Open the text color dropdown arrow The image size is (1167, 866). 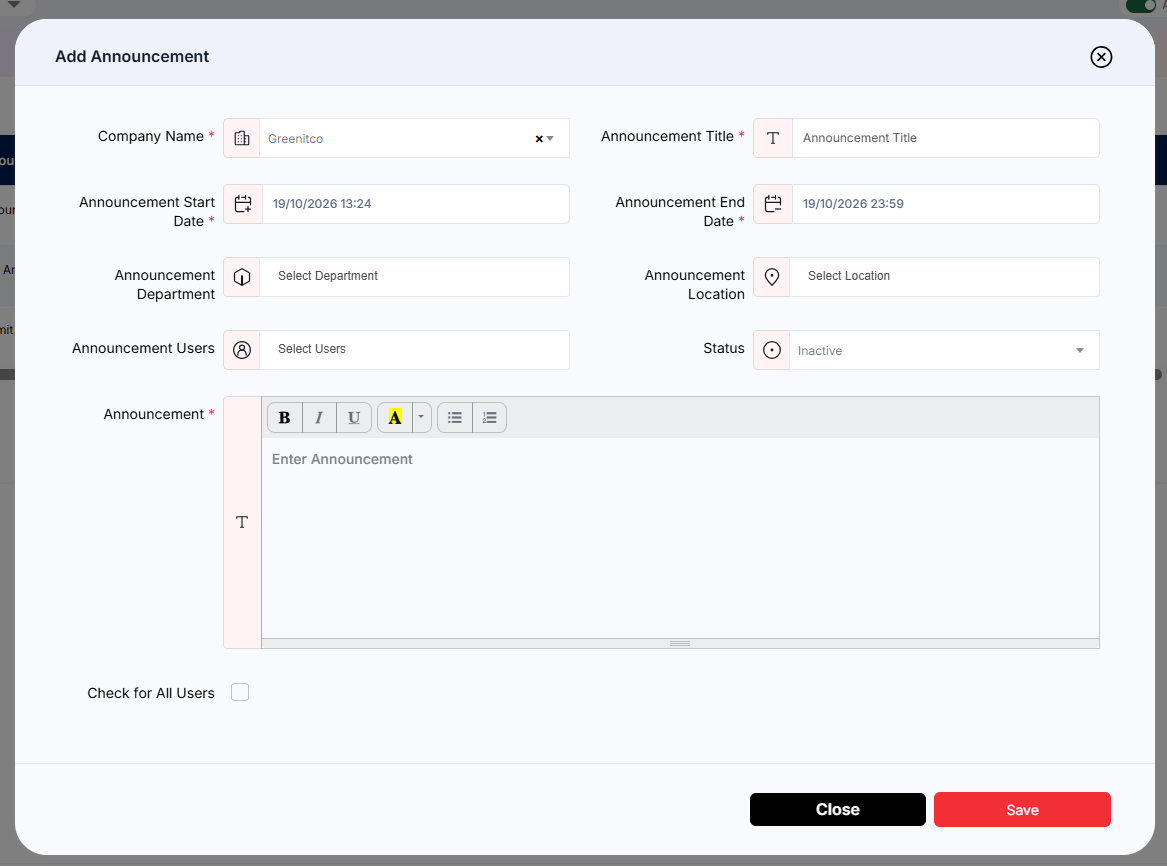pos(421,417)
